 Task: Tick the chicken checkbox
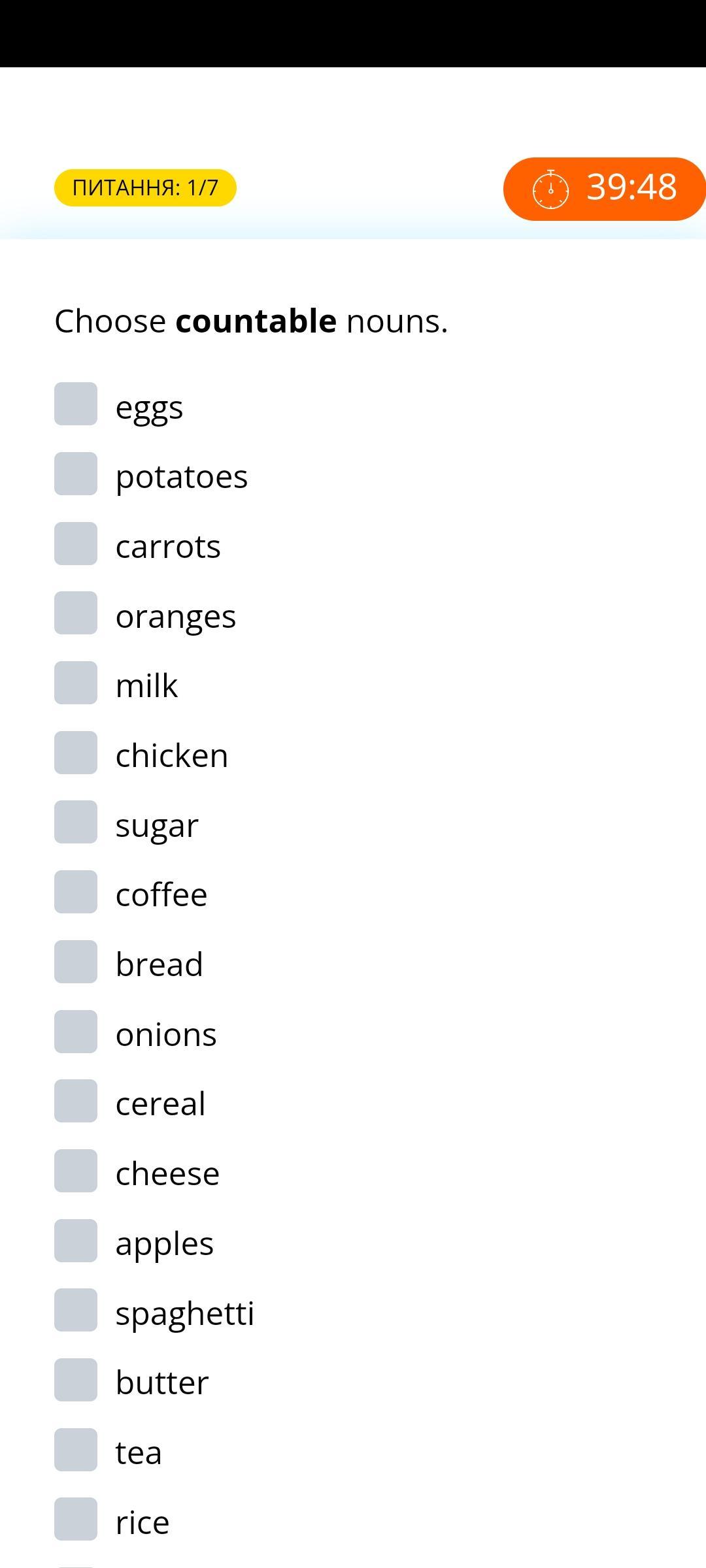pyautogui.click(x=76, y=753)
